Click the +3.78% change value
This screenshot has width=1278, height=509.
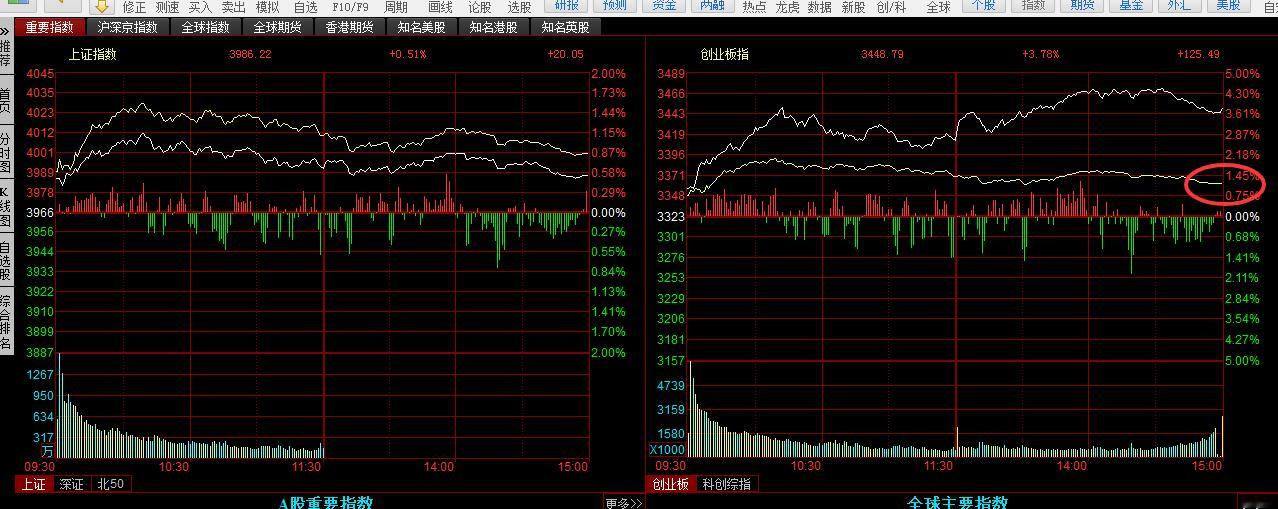(1040, 54)
